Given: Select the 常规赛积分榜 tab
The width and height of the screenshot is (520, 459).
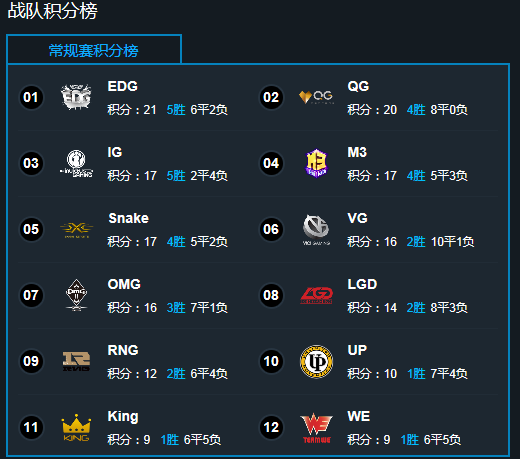Looking at the screenshot, I should pos(94,49).
